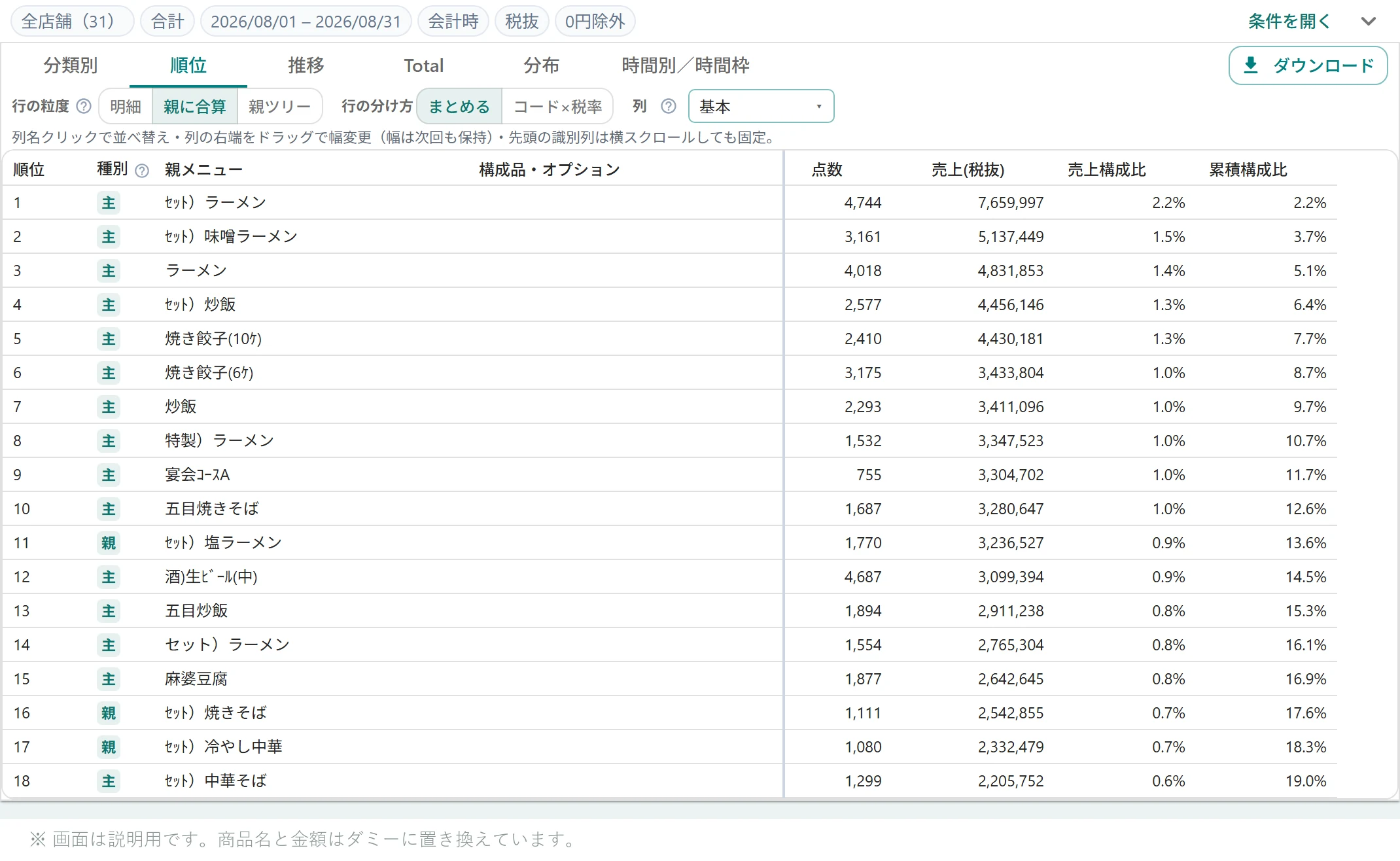The width and height of the screenshot is (1400, 861).
Task: Click the 親 badge for ｾｯﾄ）塩ラーメン
Action: pos(109,542)
